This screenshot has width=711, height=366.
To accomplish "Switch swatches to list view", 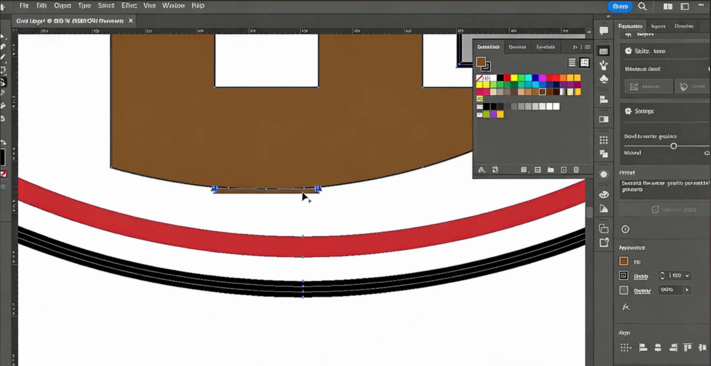I will [572, 63].
